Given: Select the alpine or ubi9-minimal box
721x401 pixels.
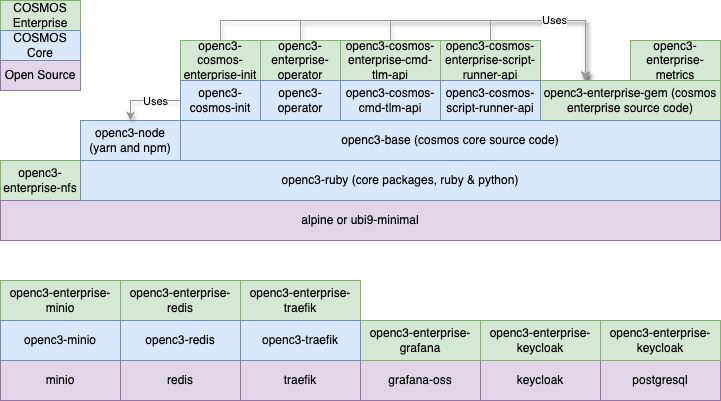Looking at the screenshot, I should 360,220.
